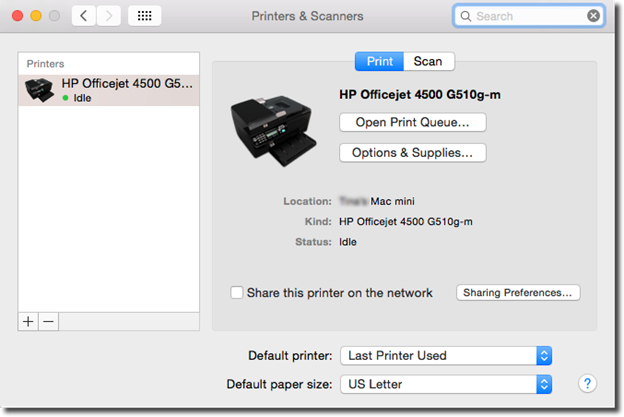Click the Printers list header
This screenshot has height=417, width=624.
pyautogui.click(x=45, y=64)
